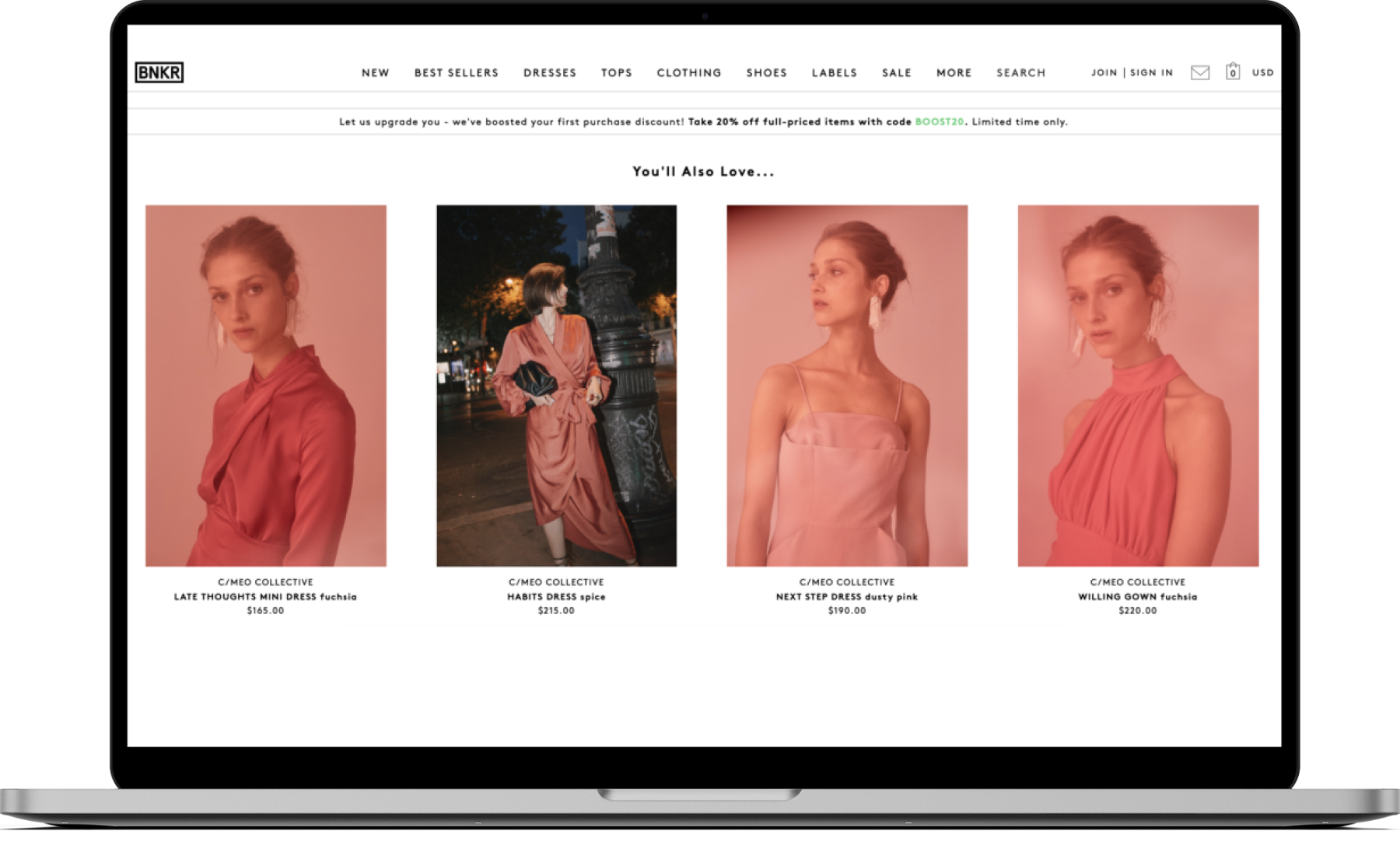Open Late Thoughts Mini Dress photo
1400x852 pixels.
[x=266, y=386]
